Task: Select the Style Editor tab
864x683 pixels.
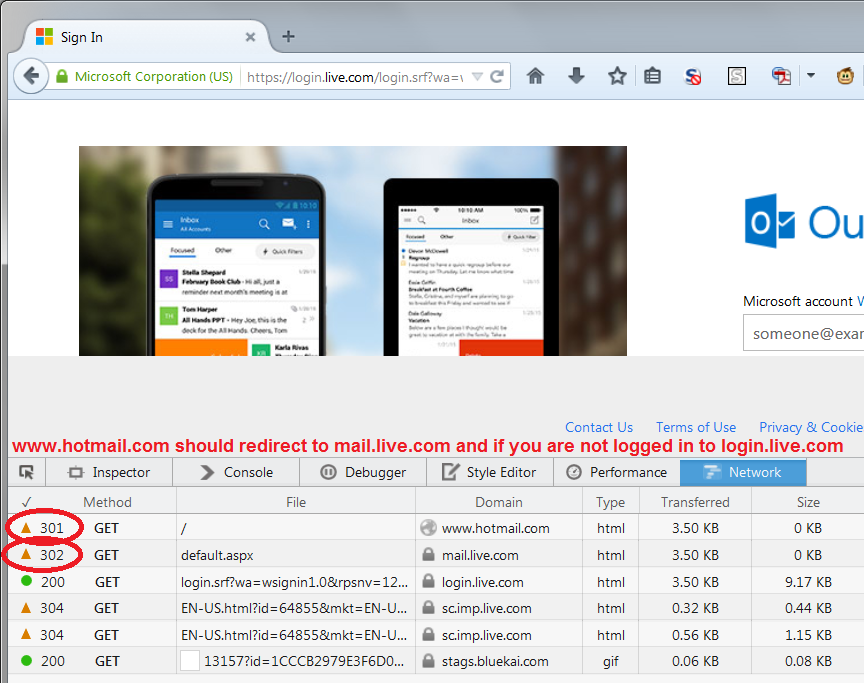Action: (x=490, y=472)
